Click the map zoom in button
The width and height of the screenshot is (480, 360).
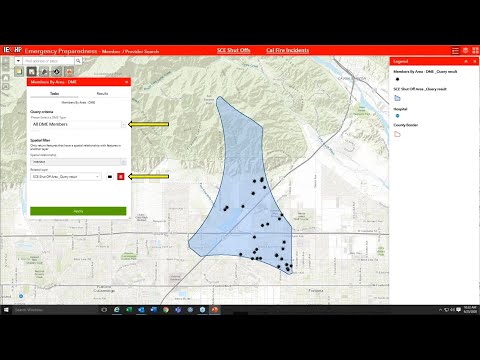(6, 61)
